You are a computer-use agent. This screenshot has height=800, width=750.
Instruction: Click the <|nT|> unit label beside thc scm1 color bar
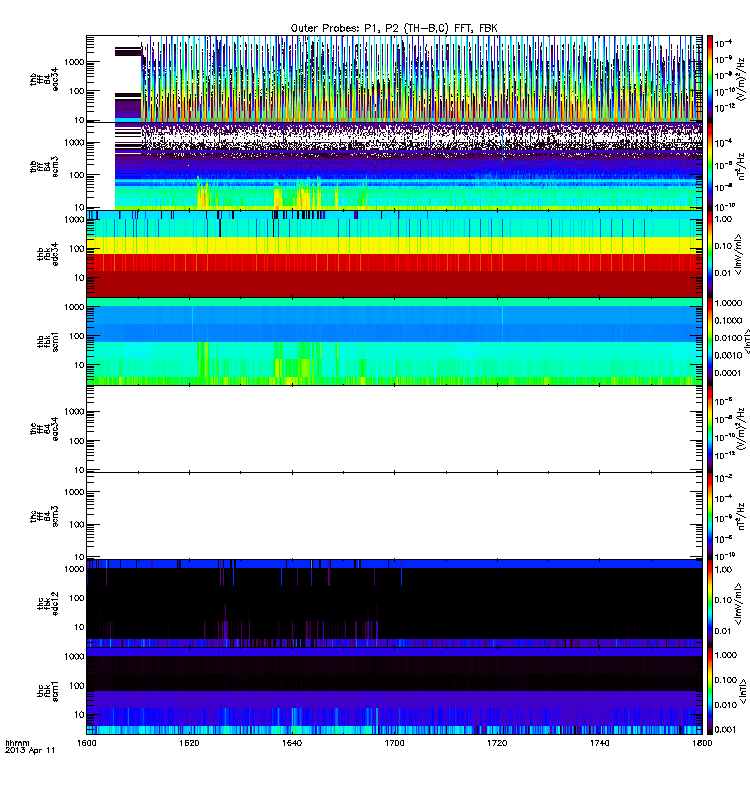tap(744, 691)
